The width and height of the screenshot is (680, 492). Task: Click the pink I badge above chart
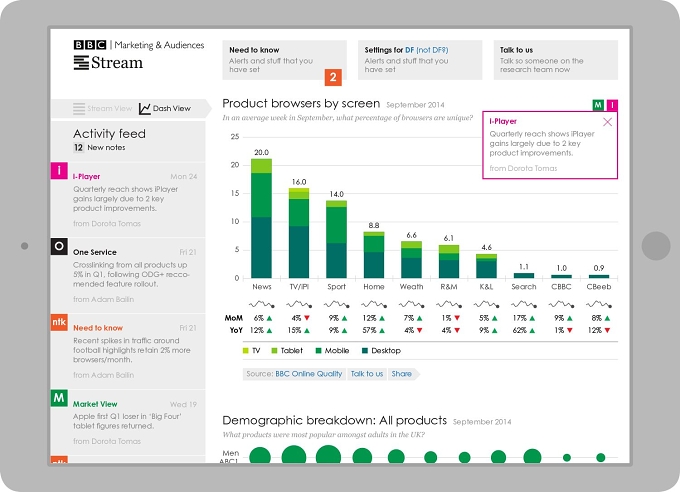612,105
